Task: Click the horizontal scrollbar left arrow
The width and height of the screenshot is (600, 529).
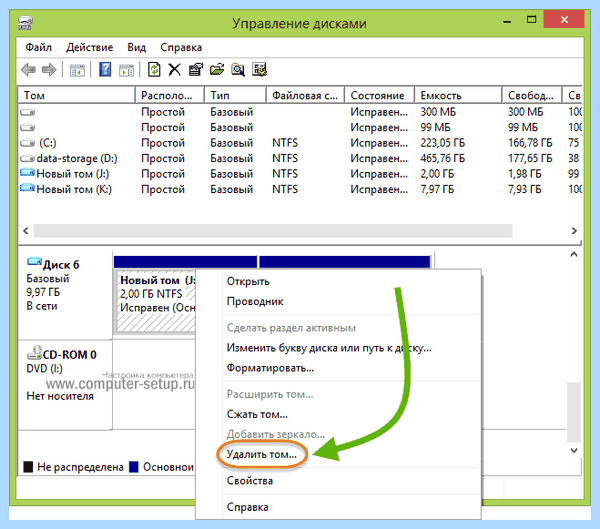Action: [x=26, y=231]
